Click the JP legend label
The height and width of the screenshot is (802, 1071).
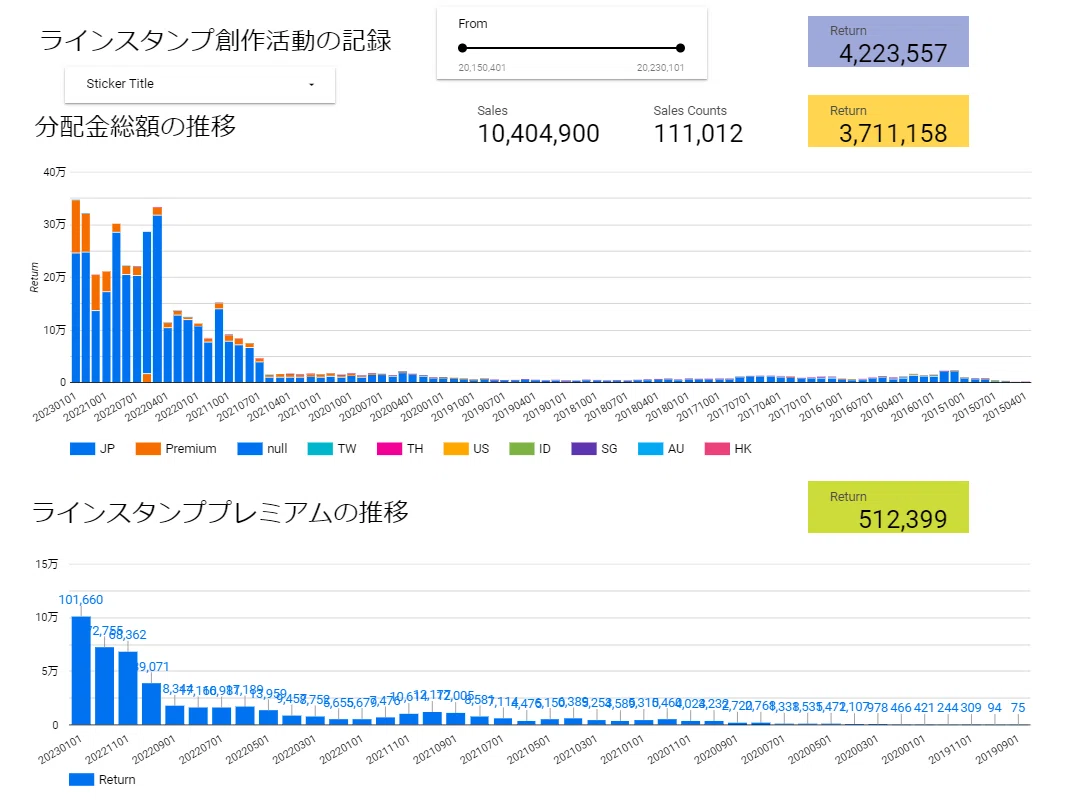107,449
